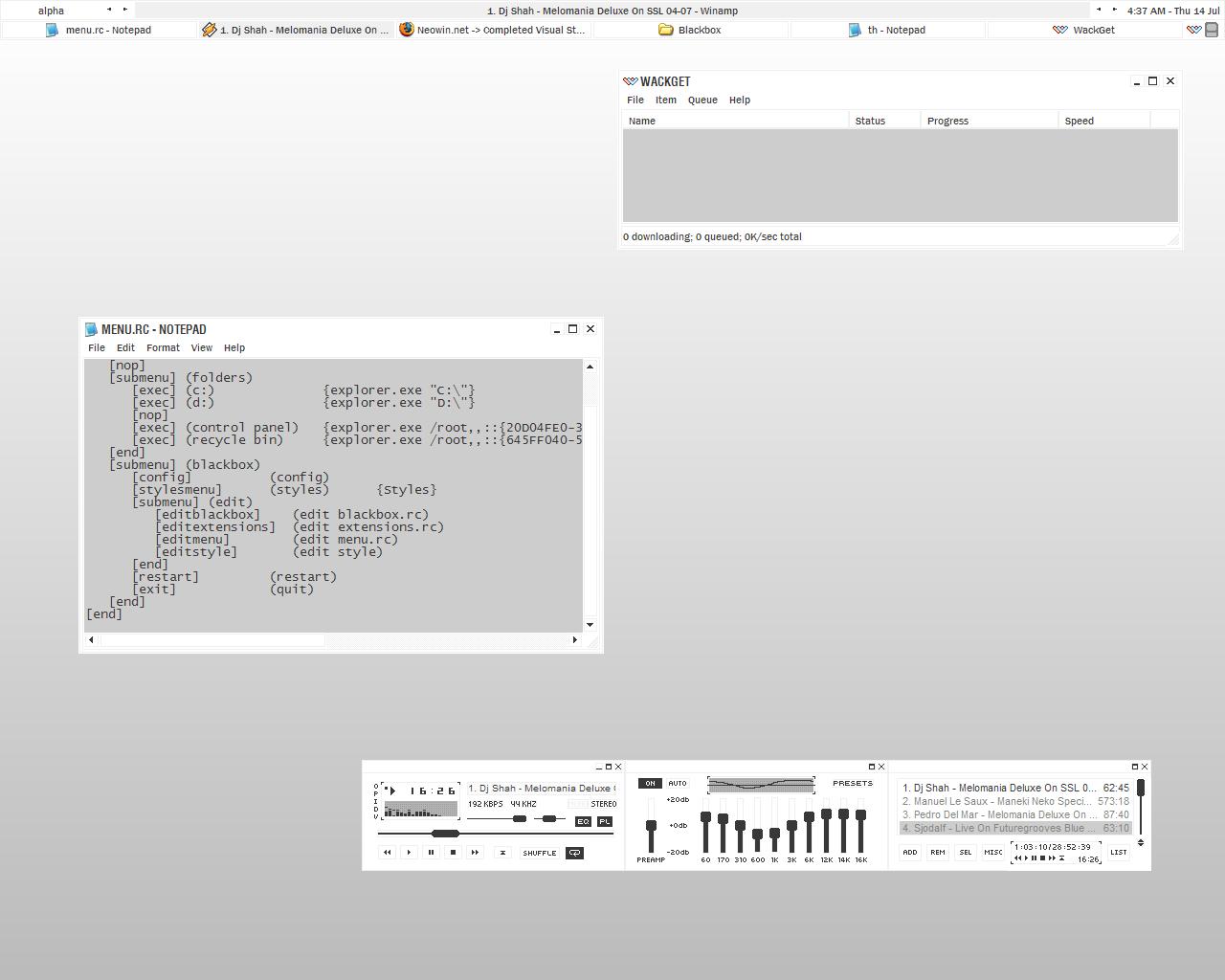Click the Winamp previous track button
Viewport: 1225px width, 980px height.
tap(387, 853)
